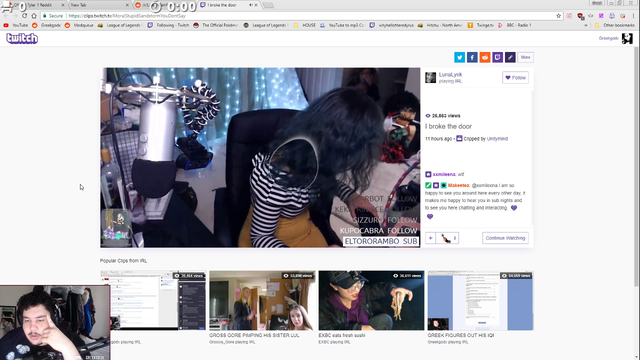Click the magenta square extension icon

(601, 16)
